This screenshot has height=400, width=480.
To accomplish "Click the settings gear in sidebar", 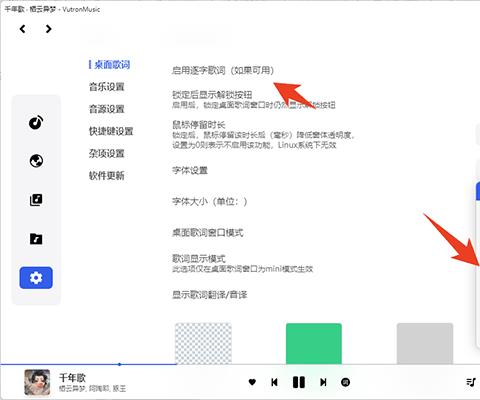I will pos(36,278).
